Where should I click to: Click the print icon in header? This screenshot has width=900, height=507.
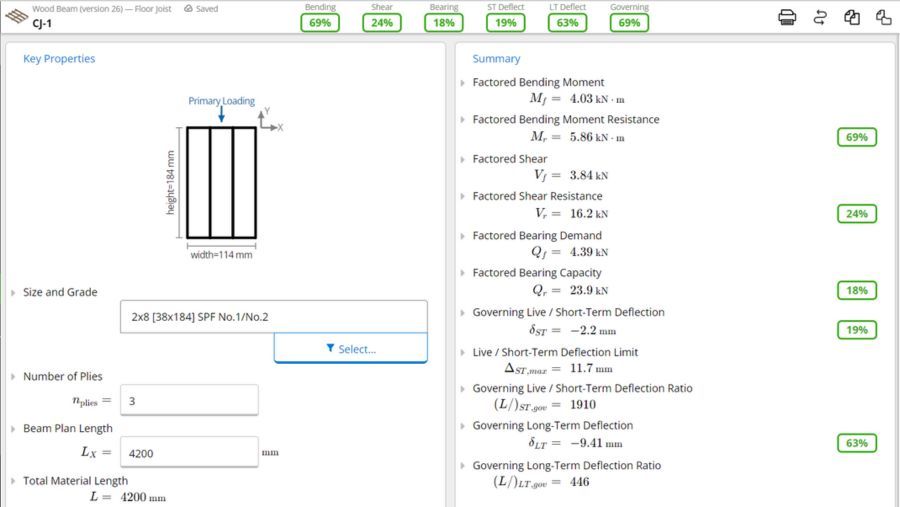[x=787, y=17]
